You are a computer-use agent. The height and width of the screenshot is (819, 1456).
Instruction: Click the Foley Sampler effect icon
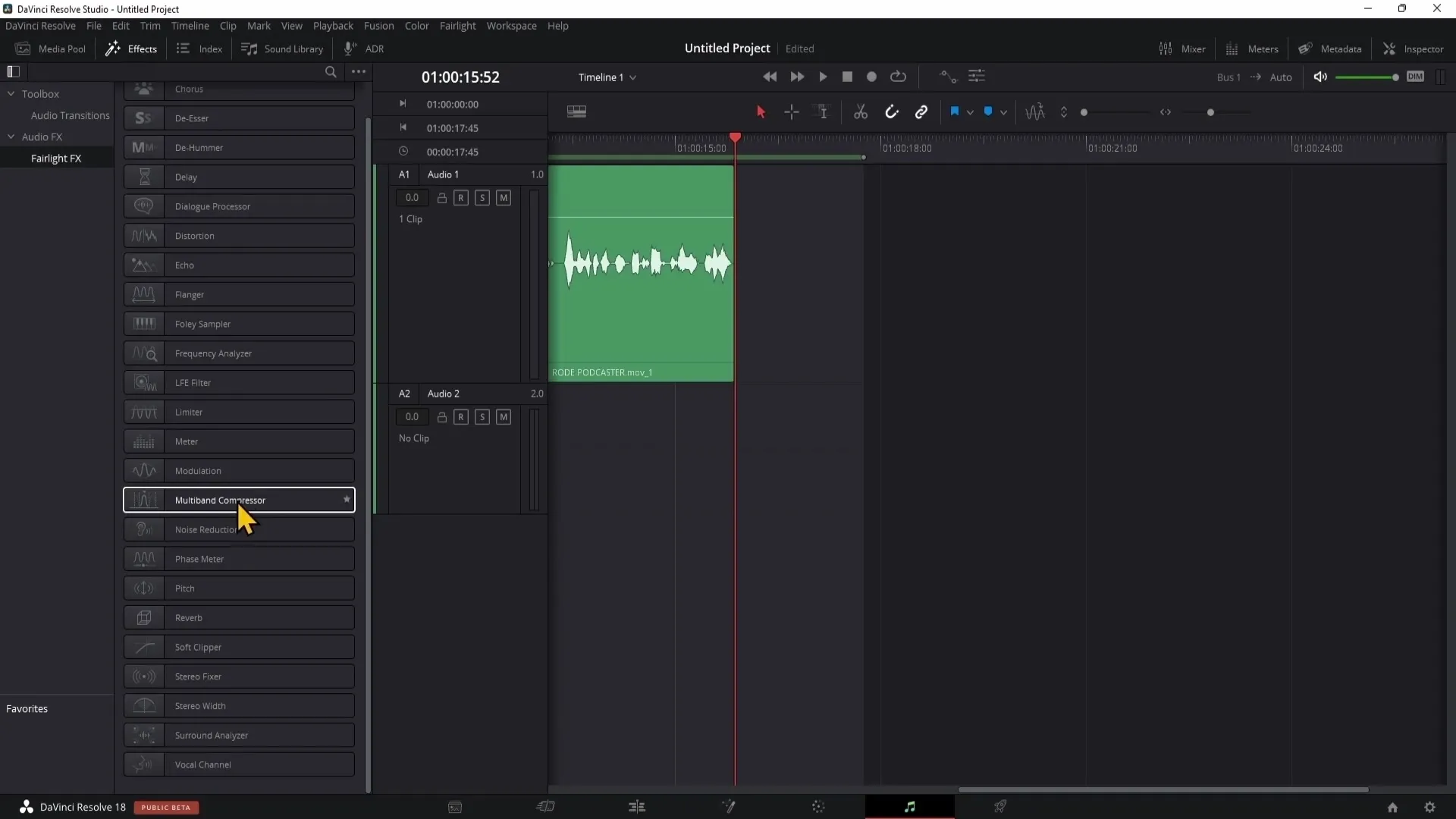point(144,323)
